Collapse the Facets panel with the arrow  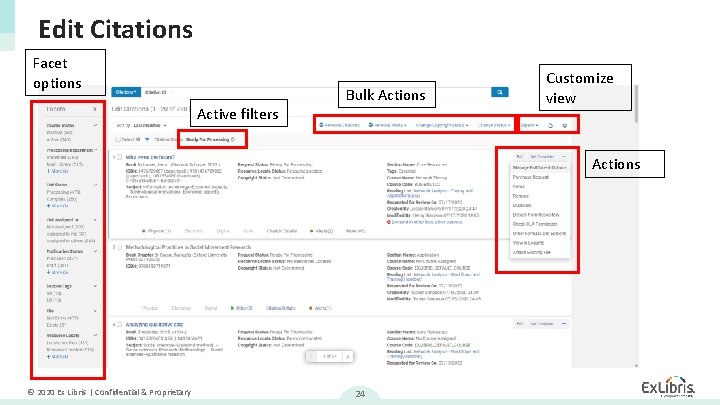95,109
